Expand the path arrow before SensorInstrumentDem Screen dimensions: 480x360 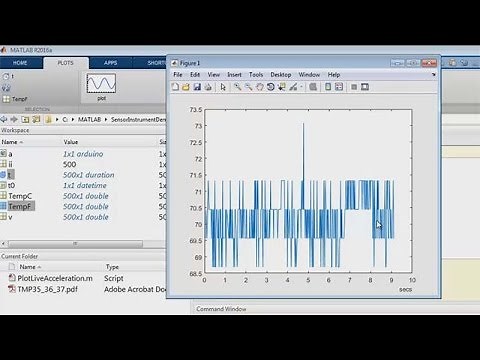tap(106, 119)
